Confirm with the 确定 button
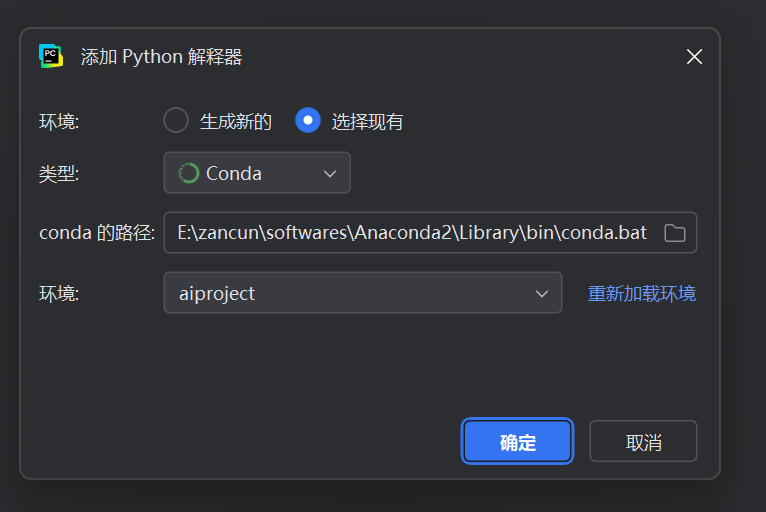This screenshot has height=512, width=766. tap(517, 442)
